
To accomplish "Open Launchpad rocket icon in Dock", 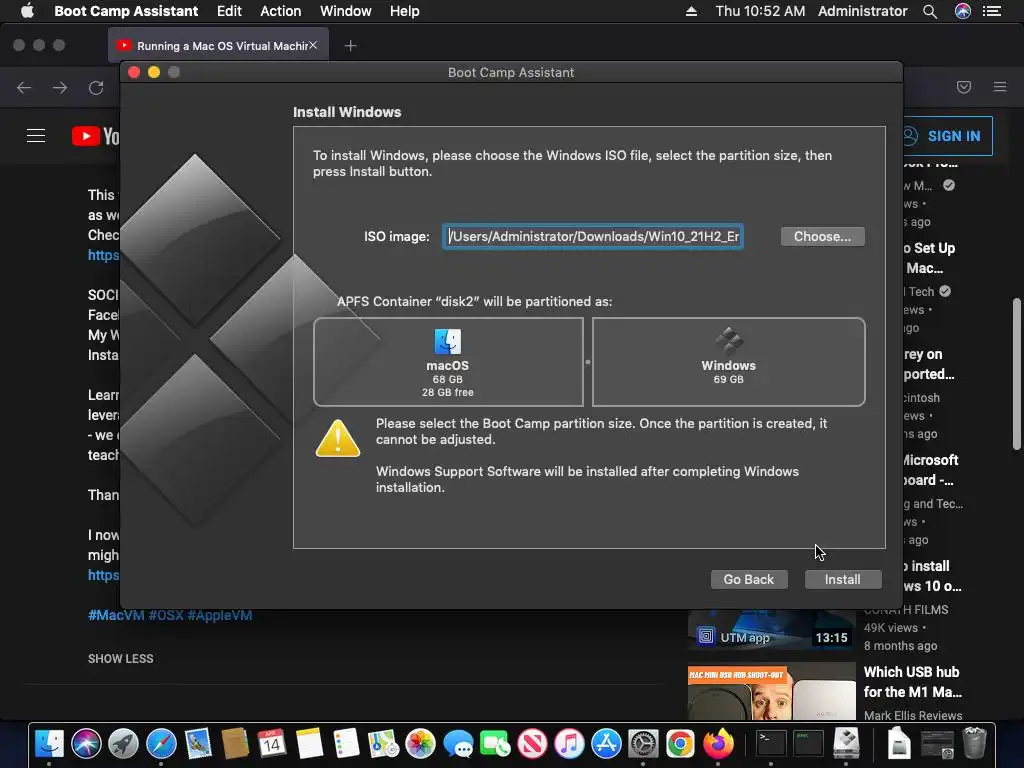I will pos(123,743).
